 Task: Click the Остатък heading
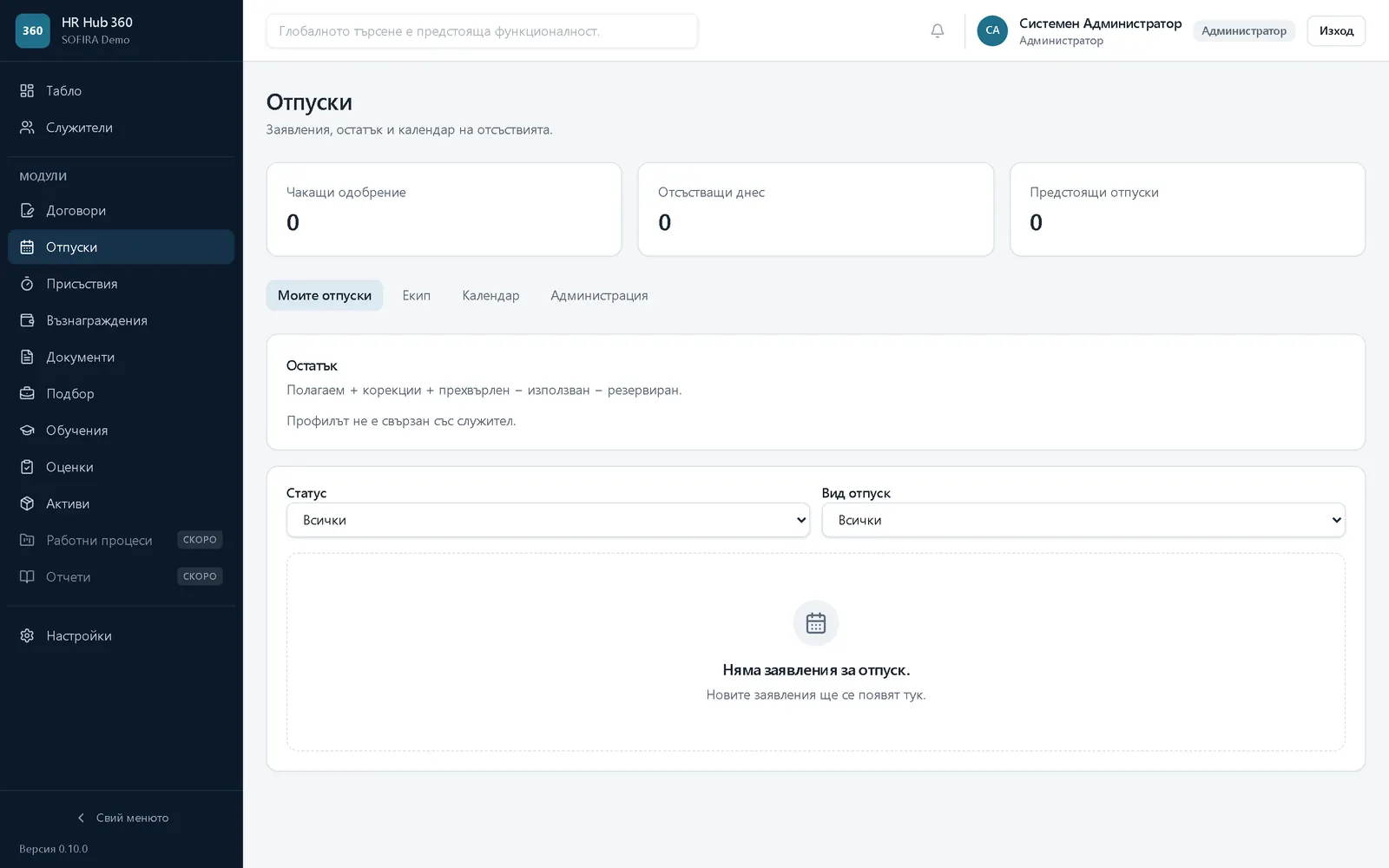[x=312, y=365]
